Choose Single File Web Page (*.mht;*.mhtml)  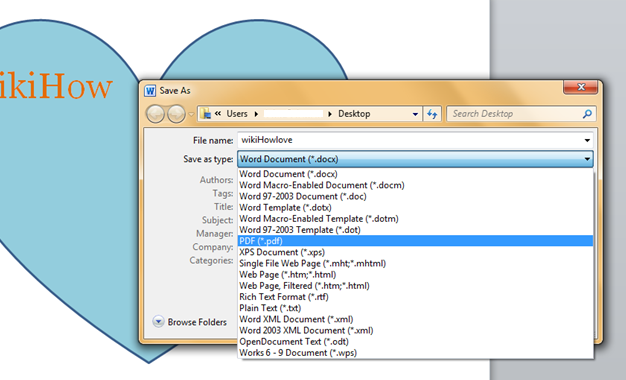click(415, 263)
